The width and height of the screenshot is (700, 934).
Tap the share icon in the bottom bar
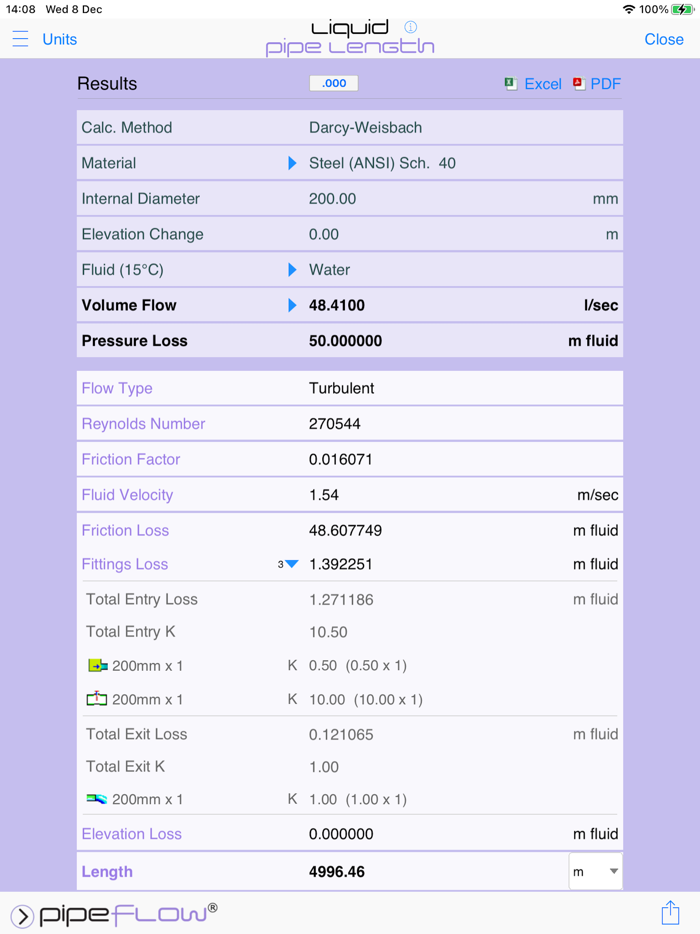[x=670, y=912]
